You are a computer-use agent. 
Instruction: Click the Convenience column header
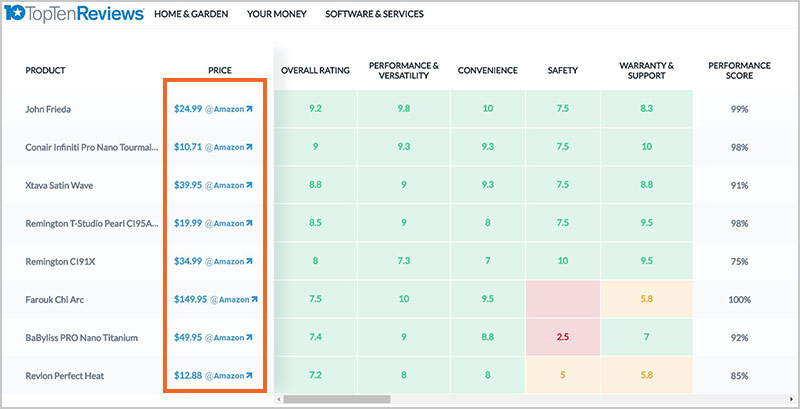488,70
